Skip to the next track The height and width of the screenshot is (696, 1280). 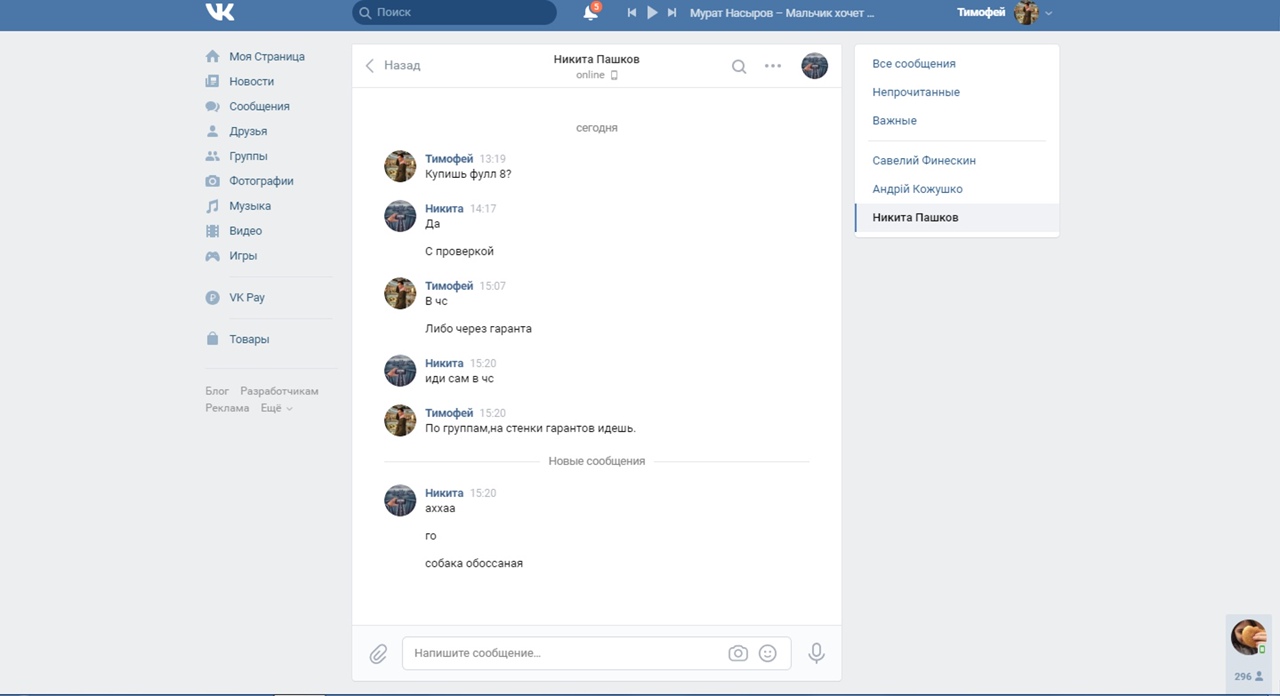point(672,13)
